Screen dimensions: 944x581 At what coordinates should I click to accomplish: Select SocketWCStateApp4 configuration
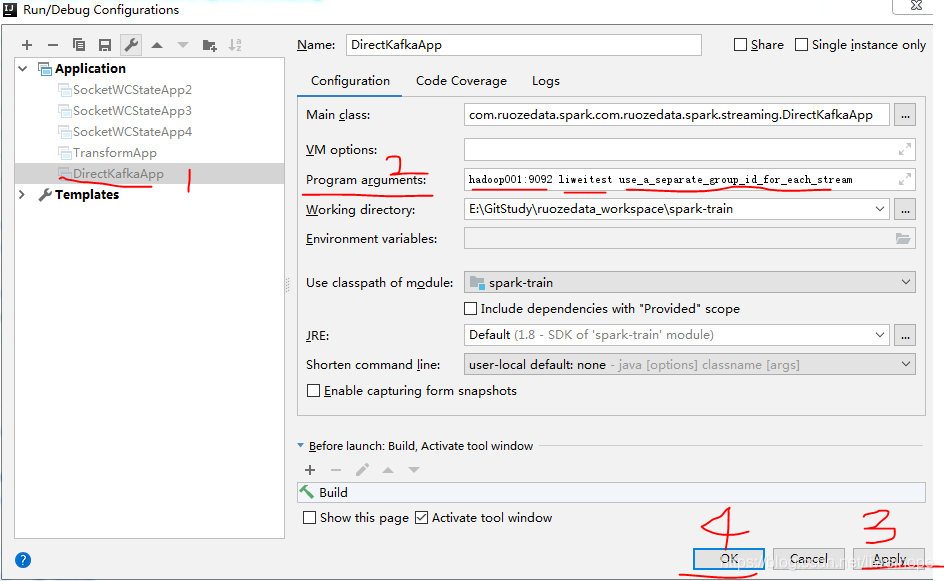(132, 132)
